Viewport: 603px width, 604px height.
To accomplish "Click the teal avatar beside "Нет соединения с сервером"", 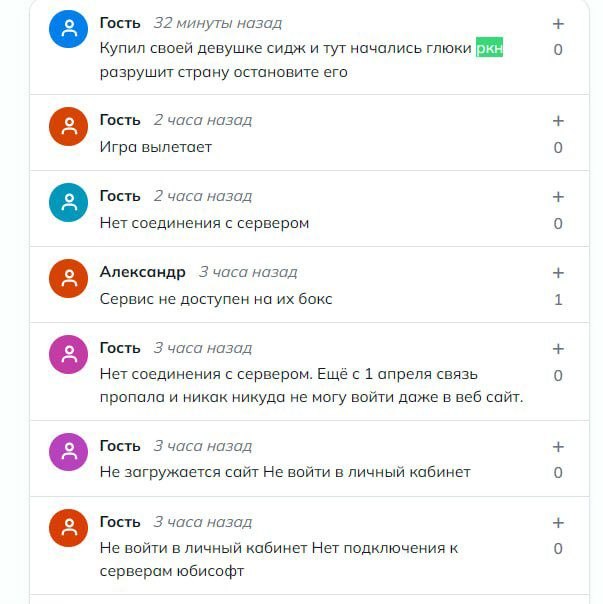I will coord(69,202).
